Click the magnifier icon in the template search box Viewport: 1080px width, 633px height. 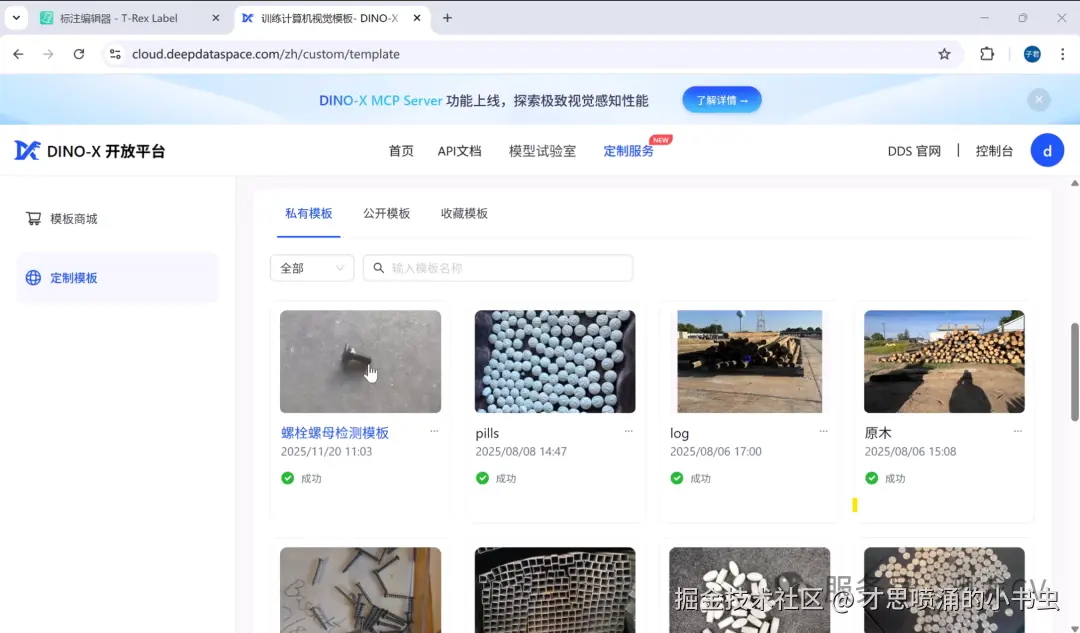[x=378, y=268]
